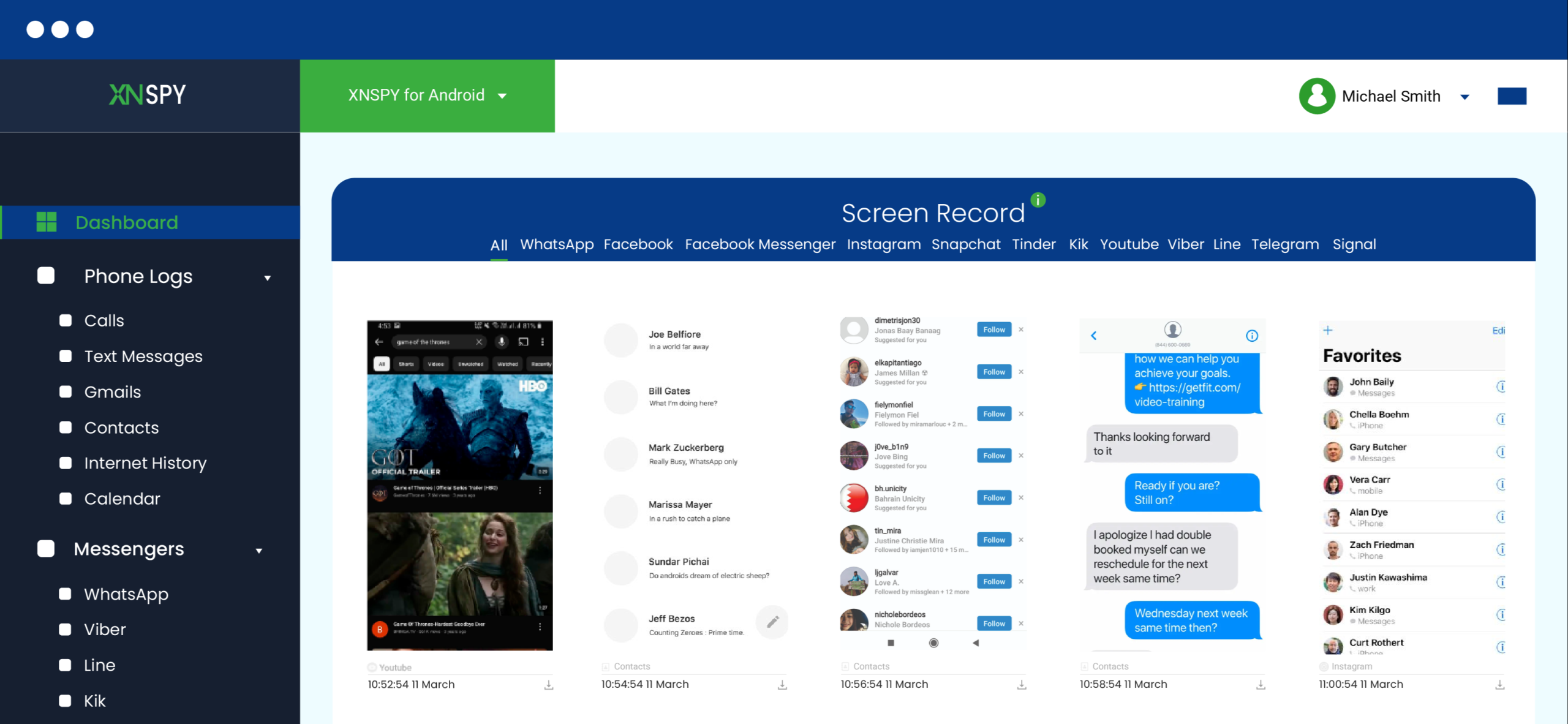This screenshot has height=724, width=1568.
Task: Click the Messengers square icon
Action: [x=46, y=548]
